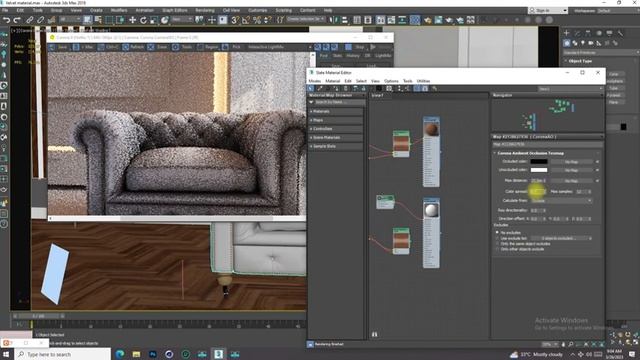Click the Select Object tool icon

87,20
